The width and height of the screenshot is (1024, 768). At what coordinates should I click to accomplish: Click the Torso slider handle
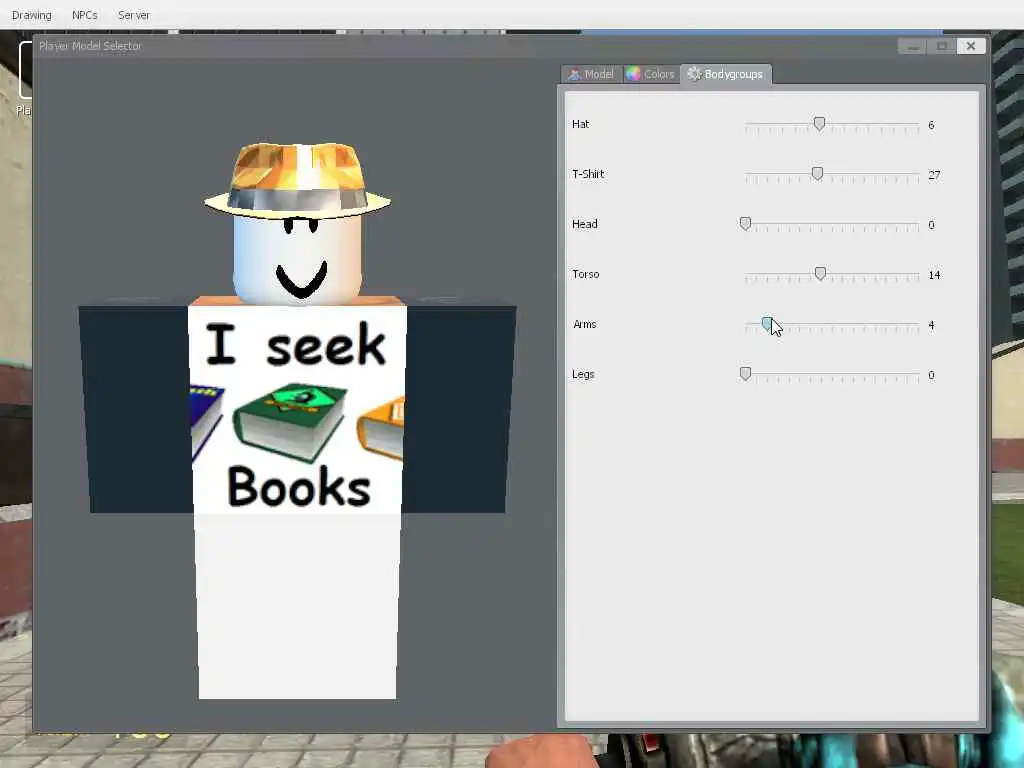820,274
